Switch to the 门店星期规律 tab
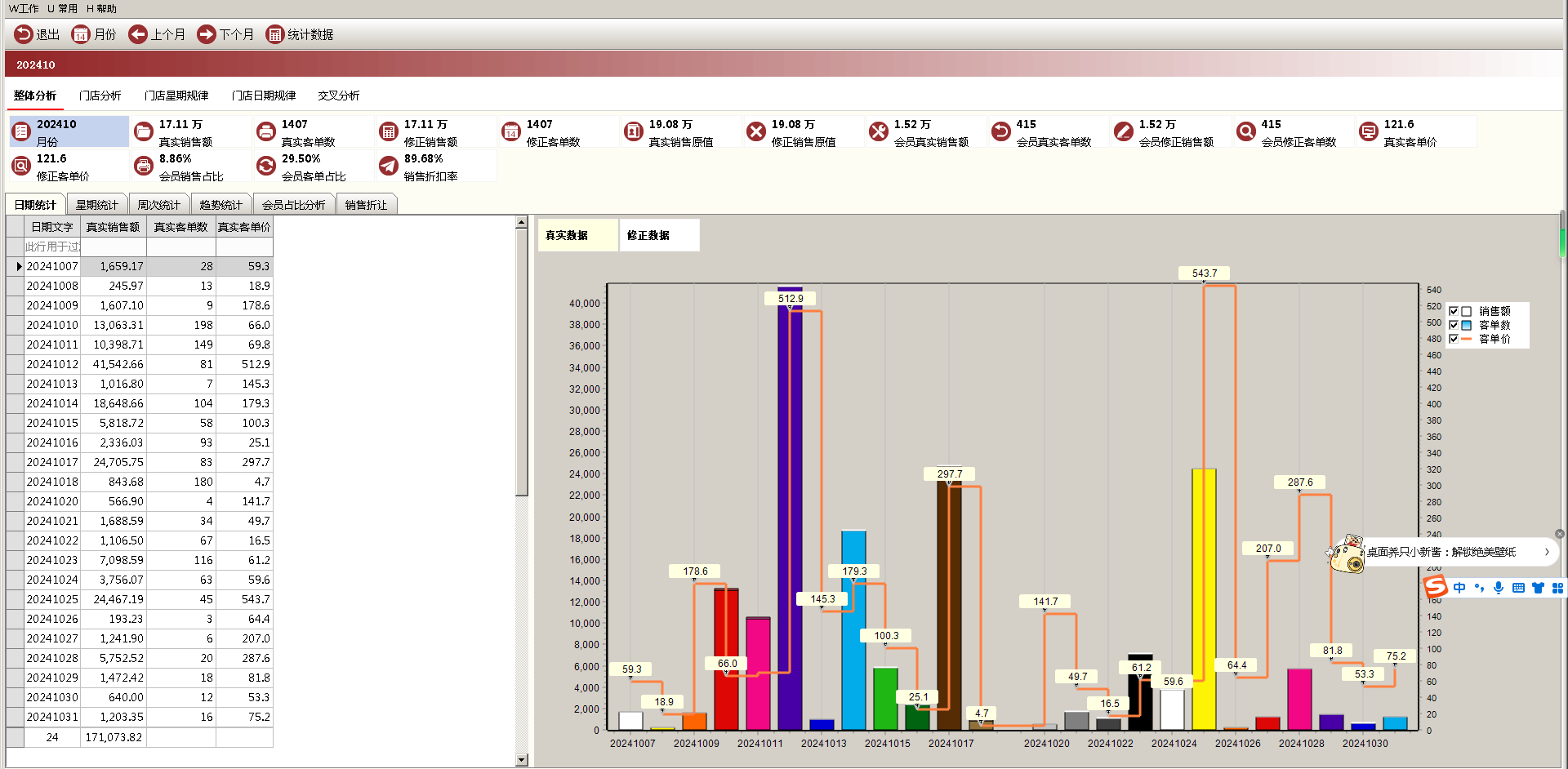The width and height of the screenshot is (1568, 769). tap(176, 96)
